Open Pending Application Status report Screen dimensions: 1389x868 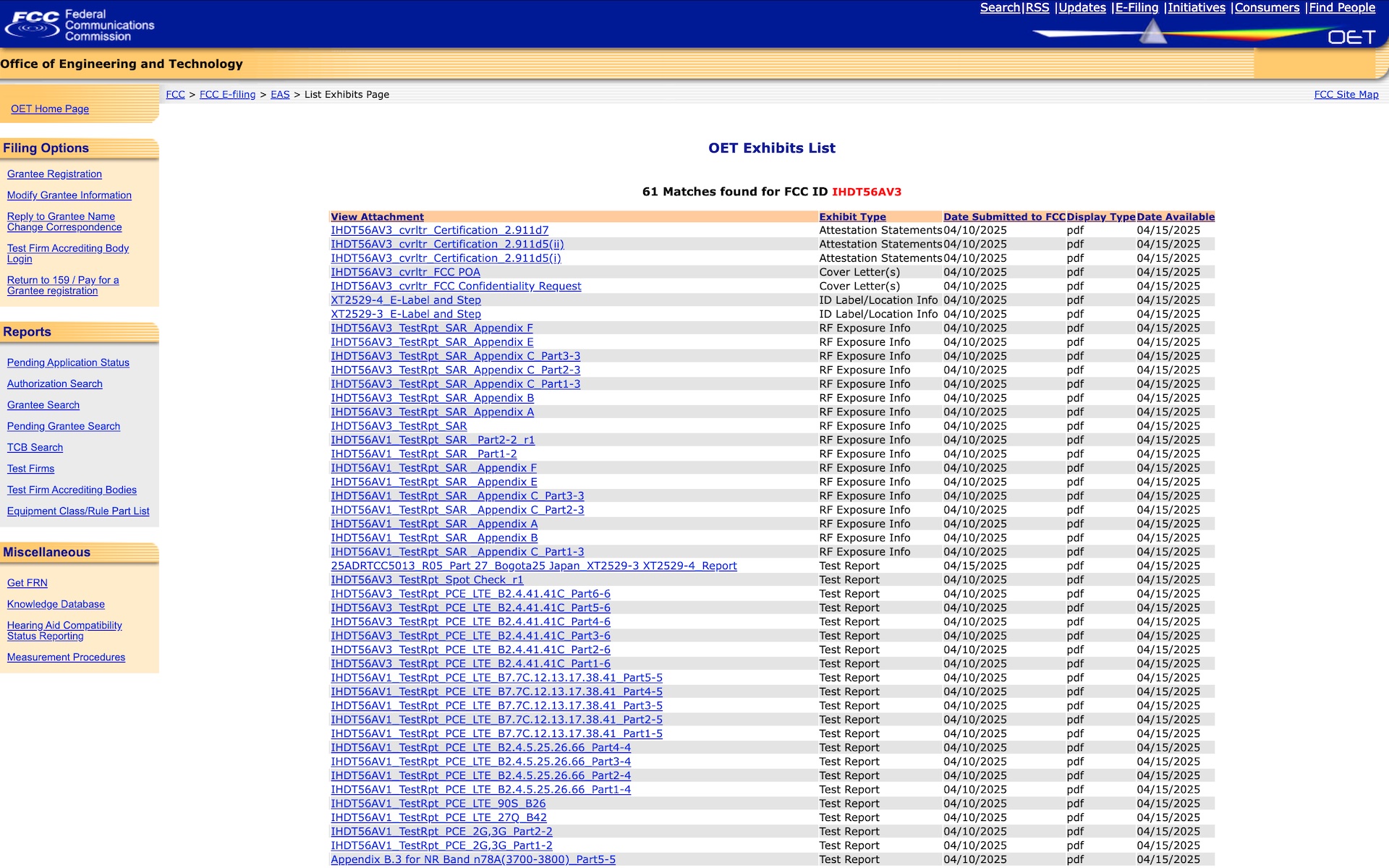[68, 363]
